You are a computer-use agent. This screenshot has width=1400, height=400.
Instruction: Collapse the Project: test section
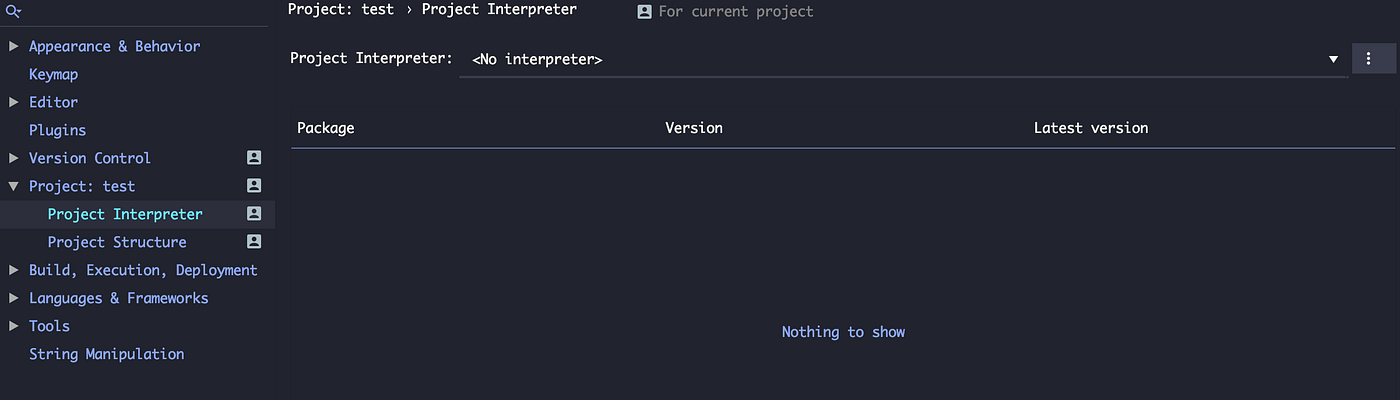[x=14, y=186]
